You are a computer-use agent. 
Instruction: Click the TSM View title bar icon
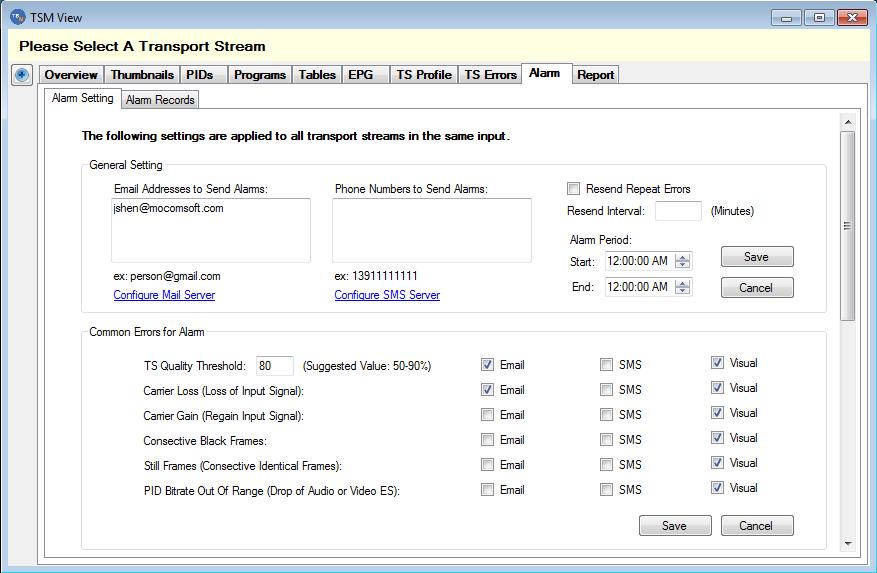pyautogui.click(x=17, y=17)
